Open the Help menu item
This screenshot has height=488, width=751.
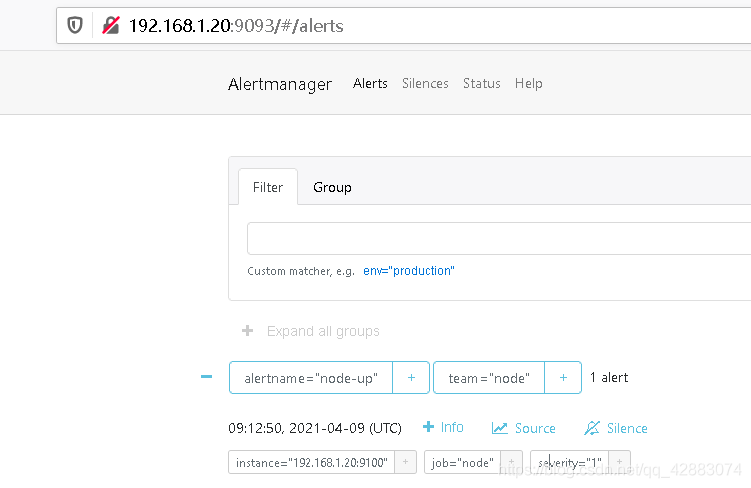tap(529, 83)
